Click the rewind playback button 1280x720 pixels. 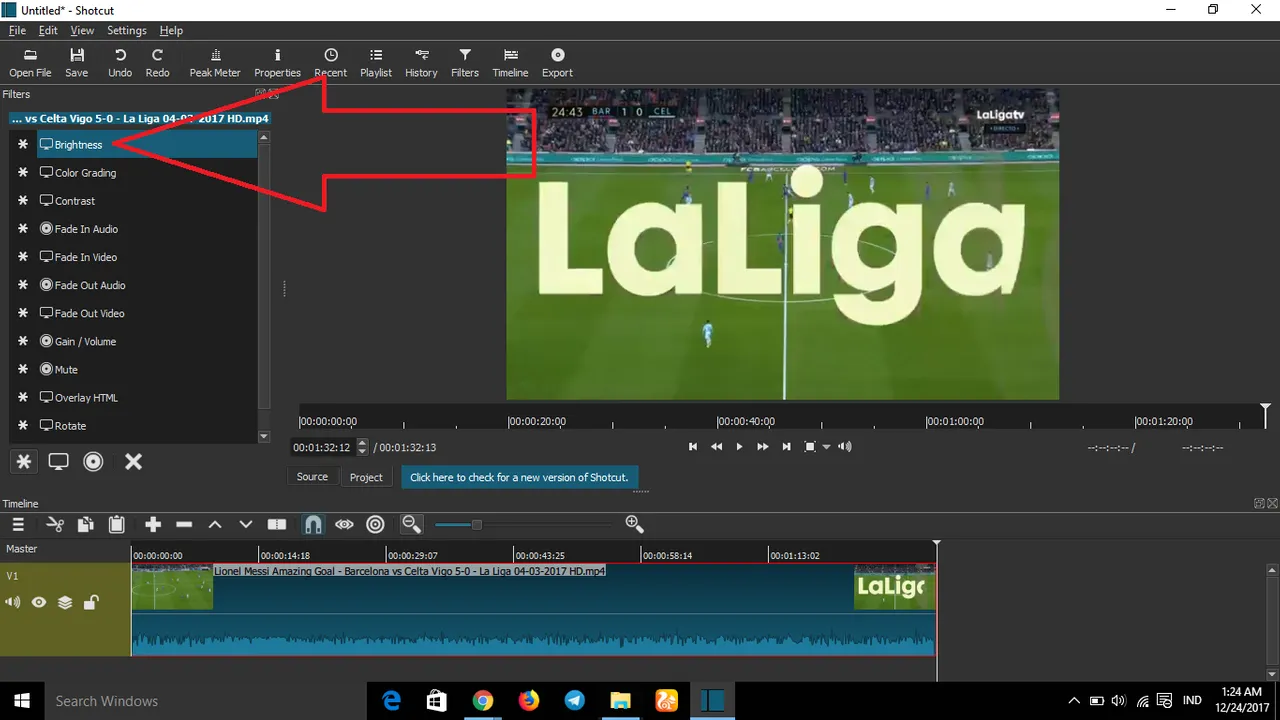[x=716, y=447]
